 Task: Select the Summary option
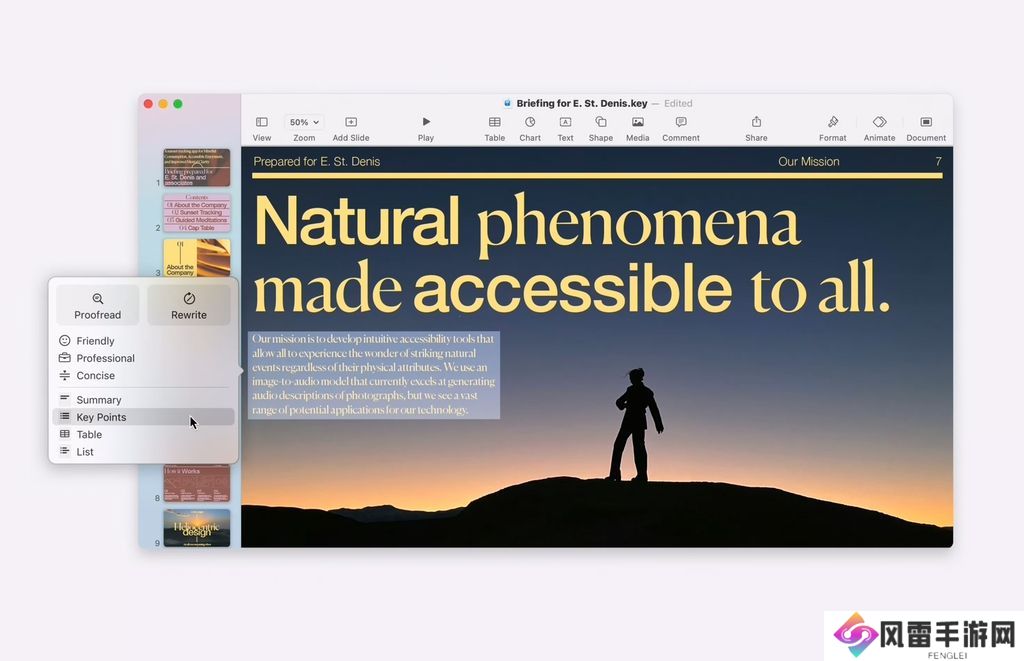(98, 400)
